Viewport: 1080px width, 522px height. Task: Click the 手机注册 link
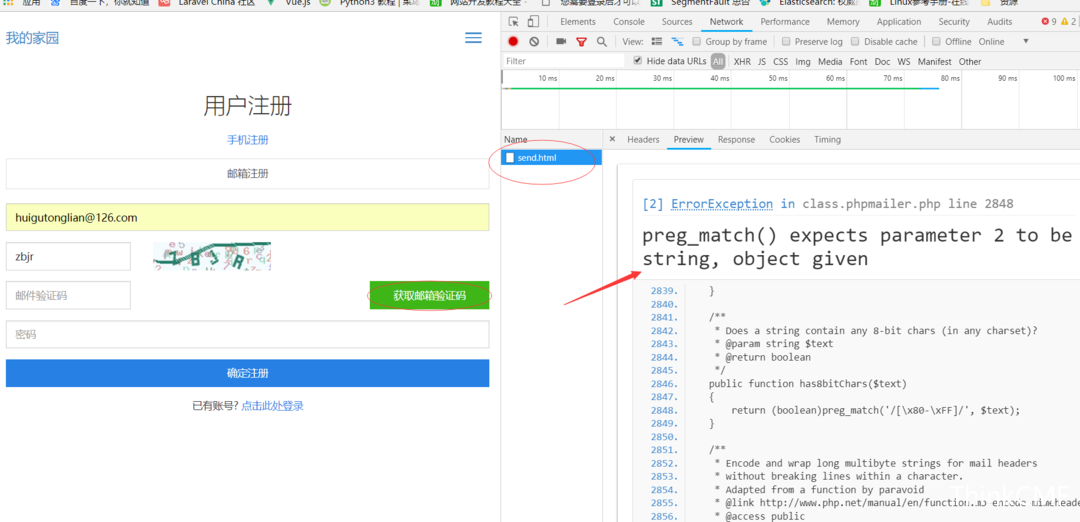click(248, 140)
